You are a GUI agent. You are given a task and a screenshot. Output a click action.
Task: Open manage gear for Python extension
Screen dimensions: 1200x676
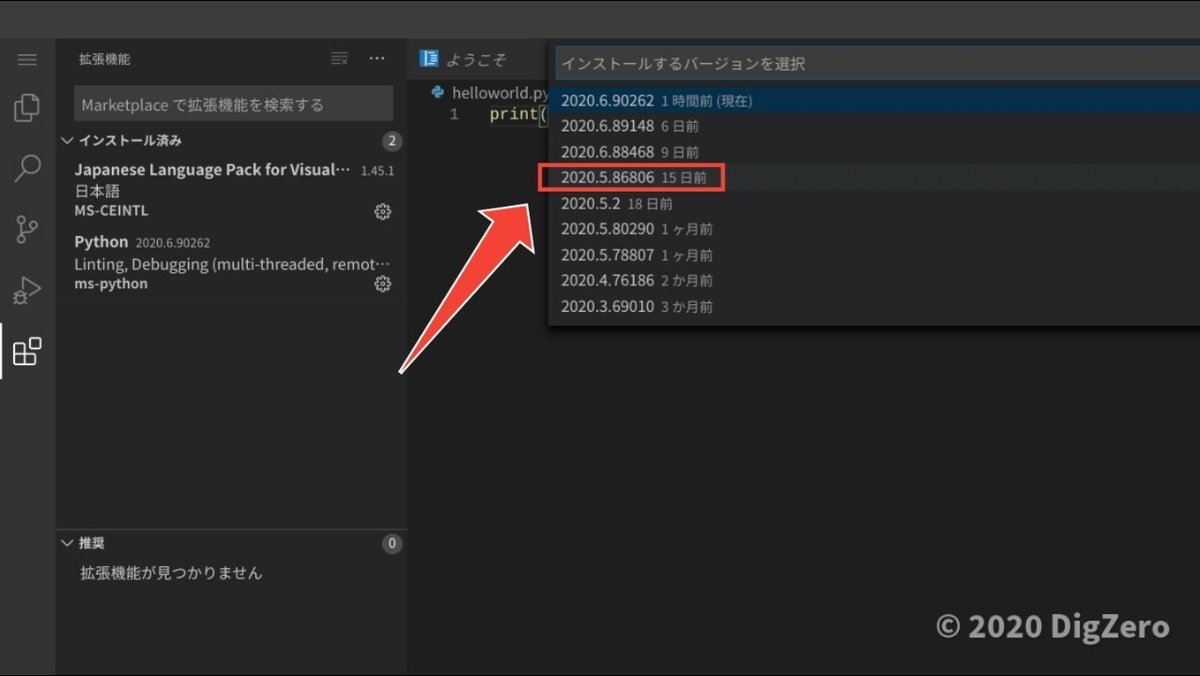[382, 284]
